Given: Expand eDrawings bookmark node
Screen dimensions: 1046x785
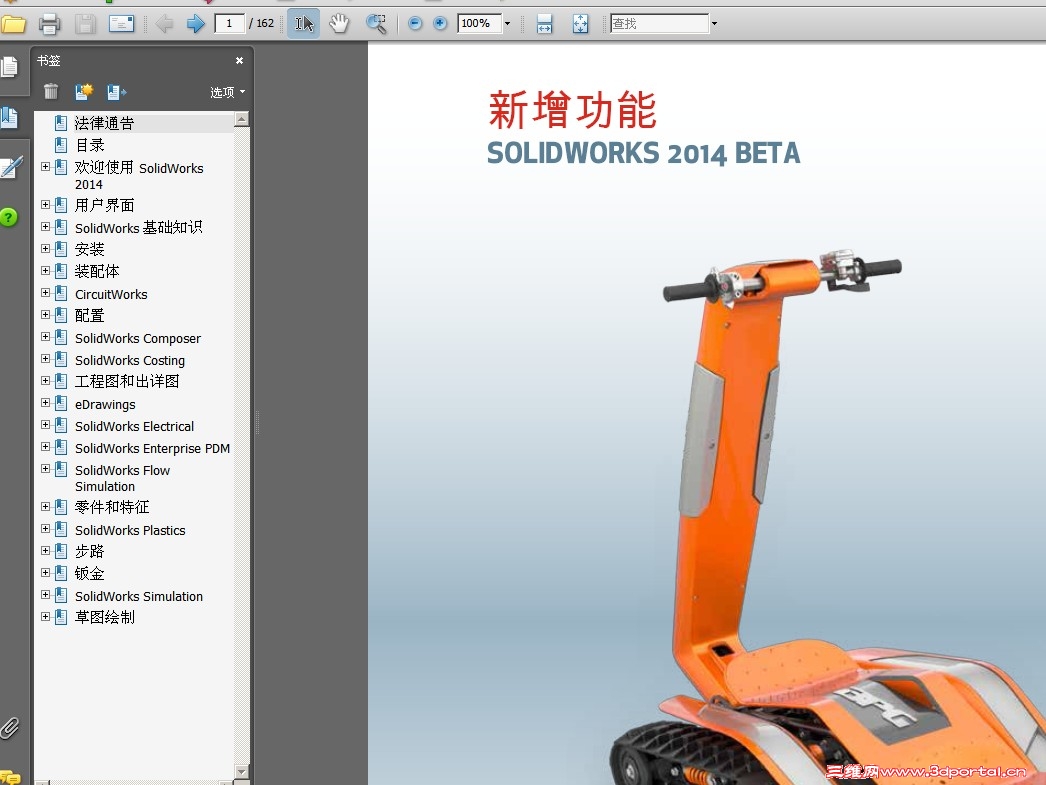Looking at the screenshot, I should (x=45, y=403).
